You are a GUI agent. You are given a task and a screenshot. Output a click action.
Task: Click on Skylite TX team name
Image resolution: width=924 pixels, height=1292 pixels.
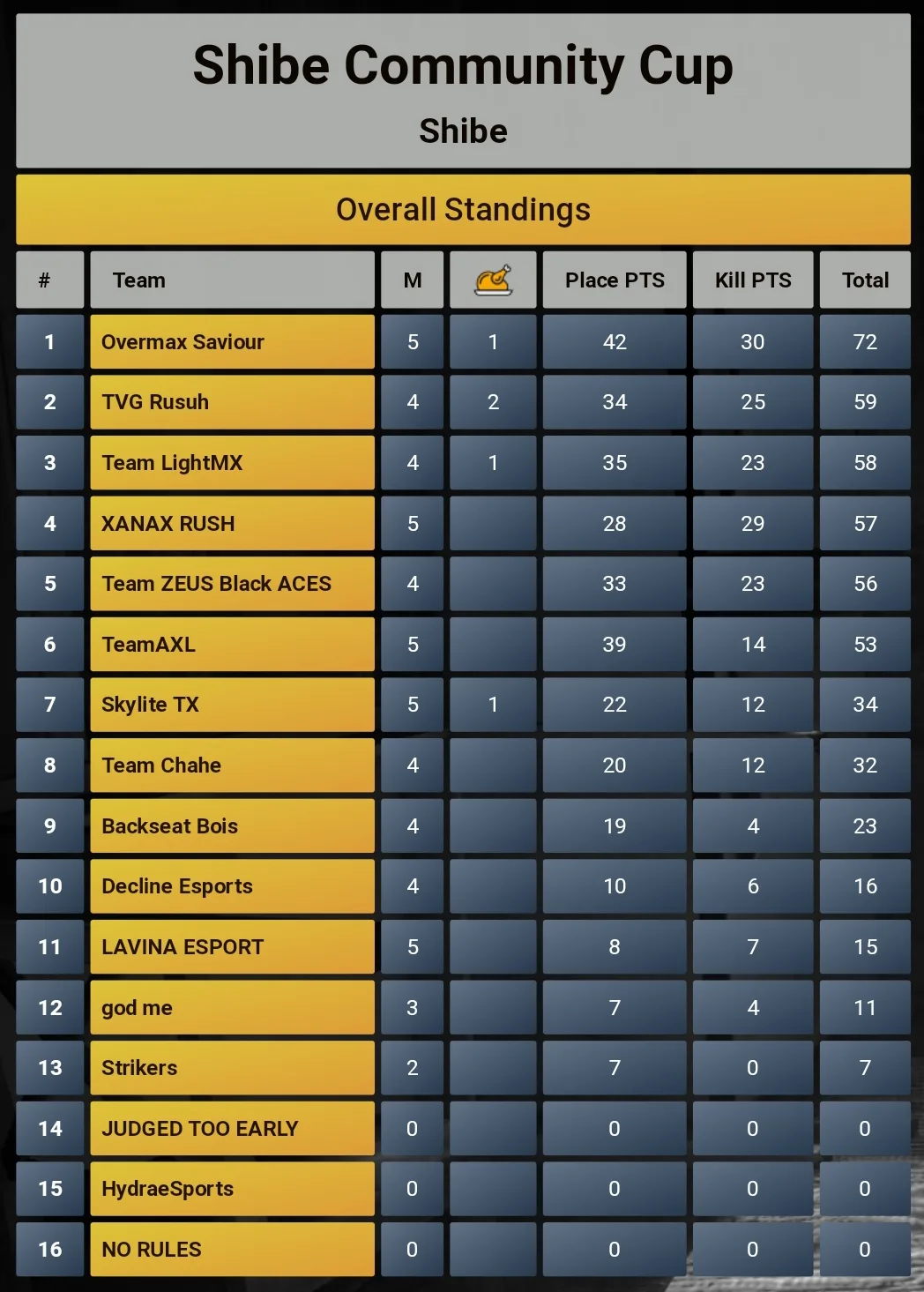[150, 705]
